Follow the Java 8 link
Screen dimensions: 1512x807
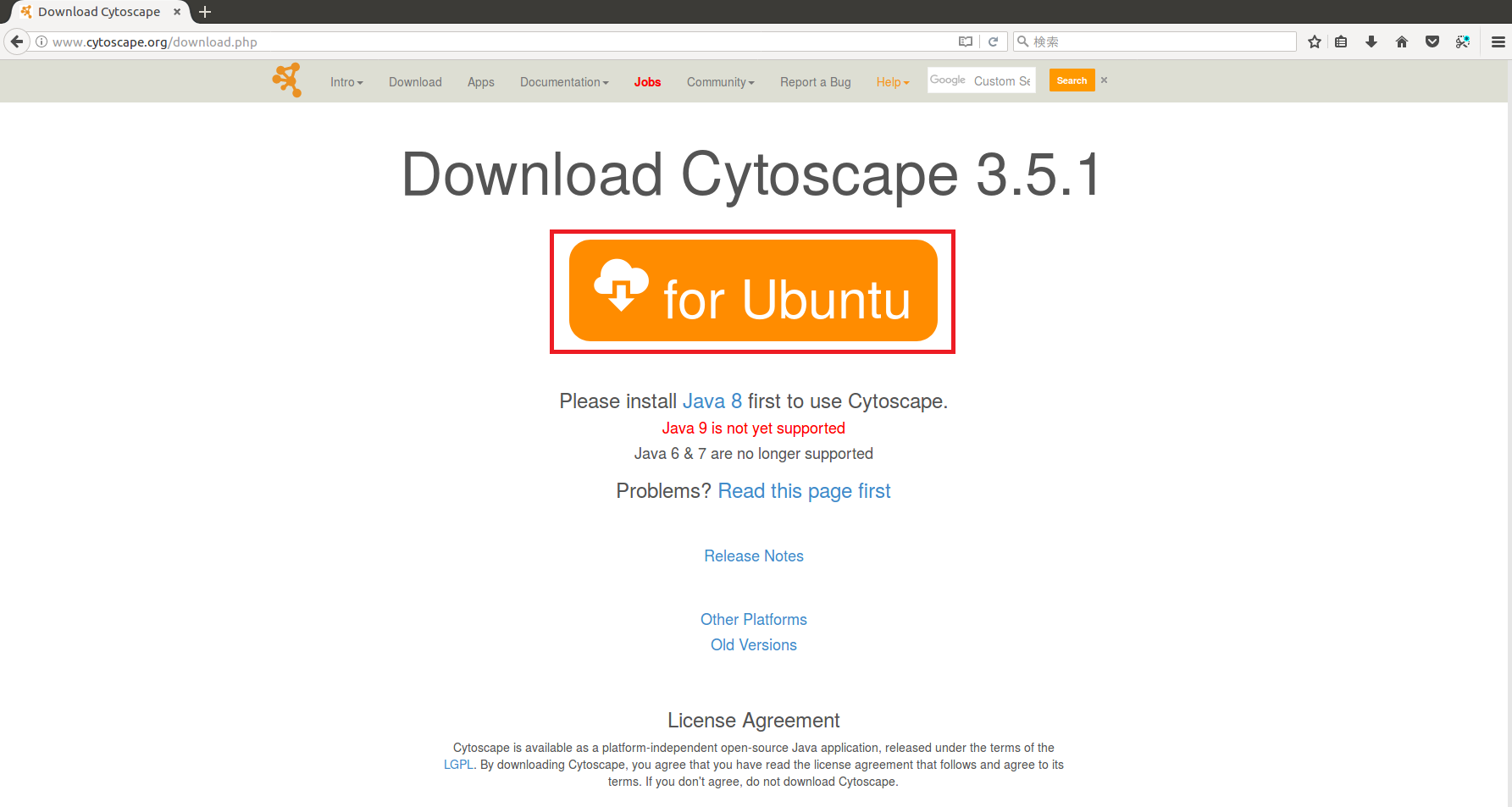point(712,401)
